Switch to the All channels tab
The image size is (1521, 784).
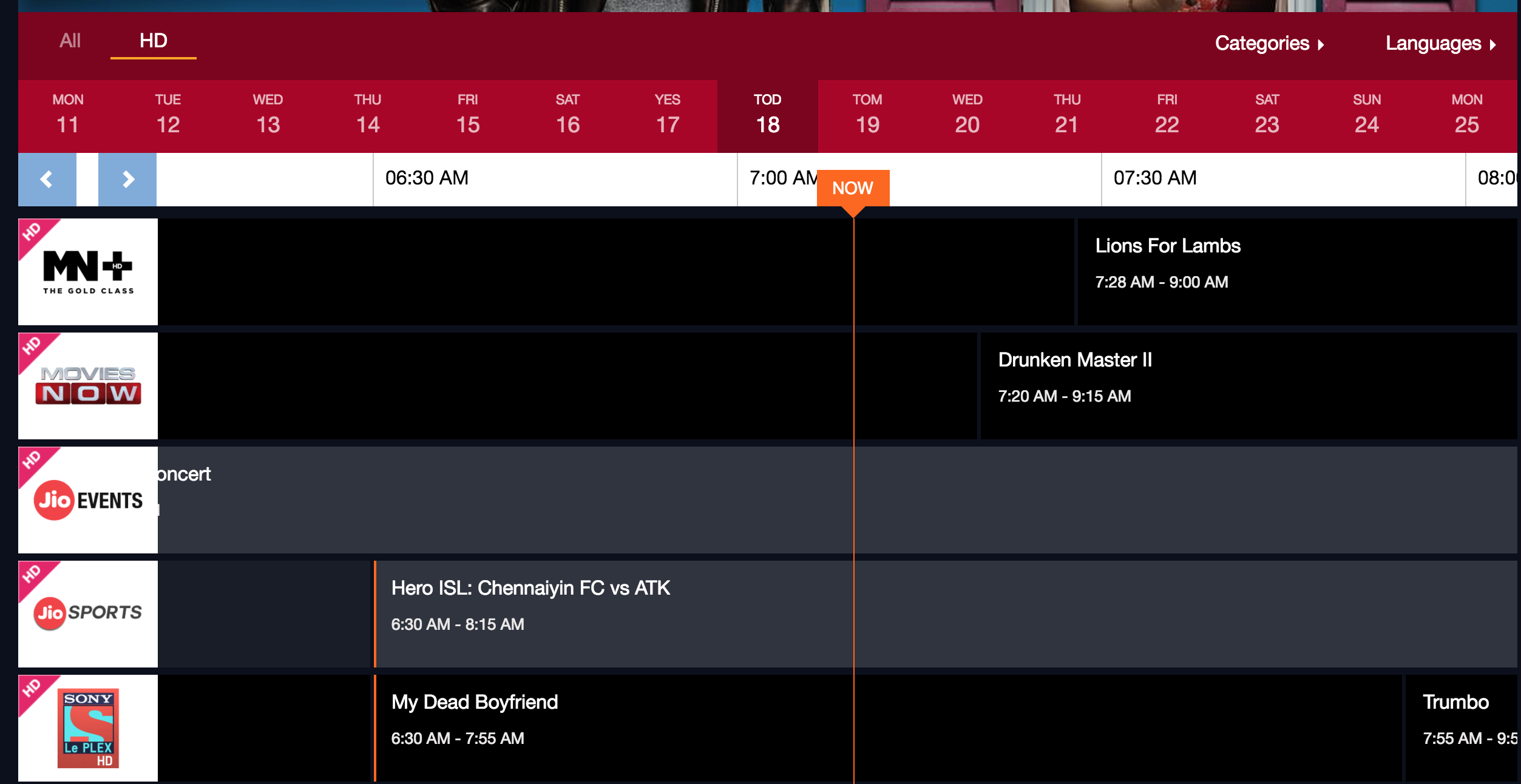click(x=69, y=41)
